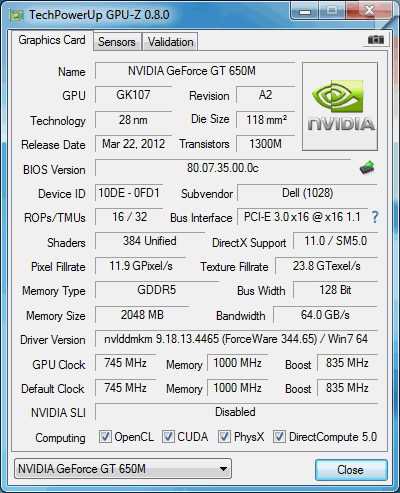400x493 pixels.
Task: Click the NVIDIA SLI field Disabled
Action: 236,412
